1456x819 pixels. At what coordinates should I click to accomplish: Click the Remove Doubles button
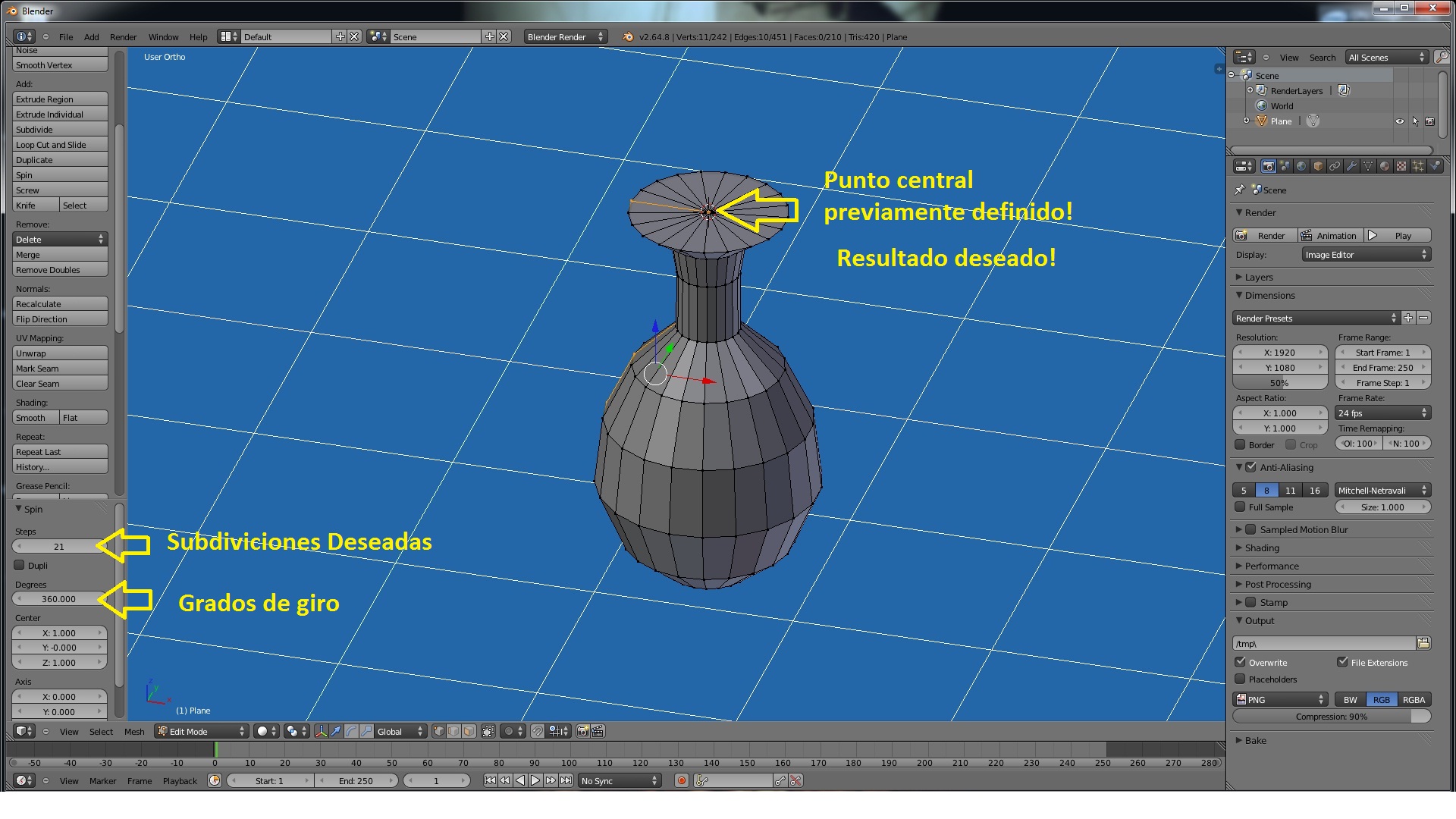tap(60, 271)
